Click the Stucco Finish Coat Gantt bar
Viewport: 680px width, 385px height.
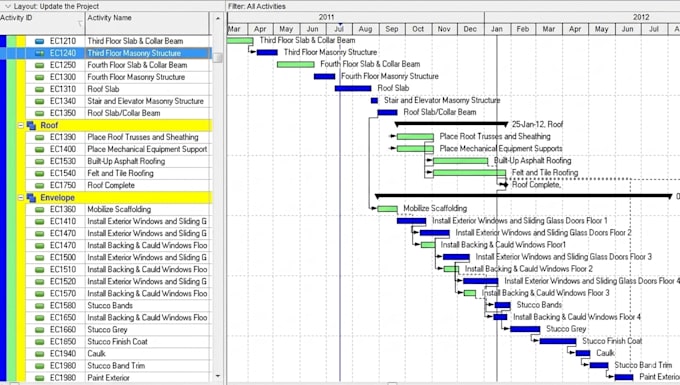(558, 342)
